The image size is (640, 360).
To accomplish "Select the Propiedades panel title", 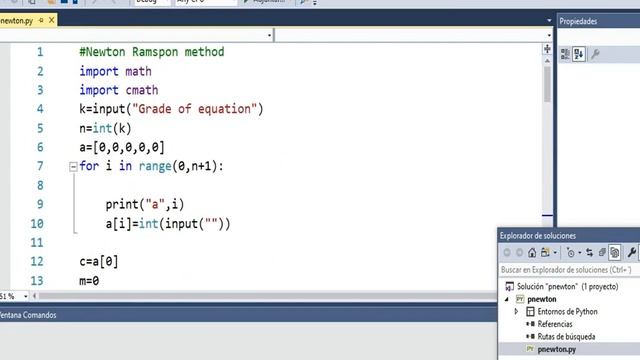I will tap(578, 21).
